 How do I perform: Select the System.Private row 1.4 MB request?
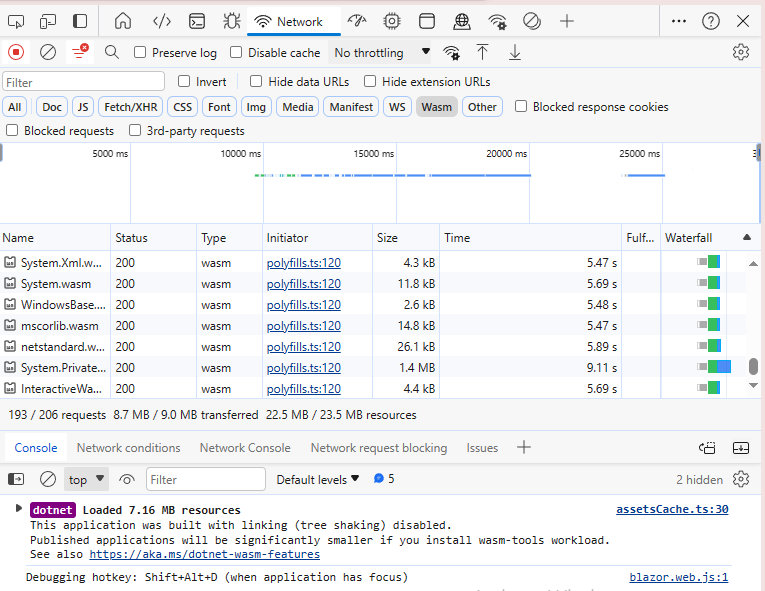pyautogui.click(x=373, y=367)
